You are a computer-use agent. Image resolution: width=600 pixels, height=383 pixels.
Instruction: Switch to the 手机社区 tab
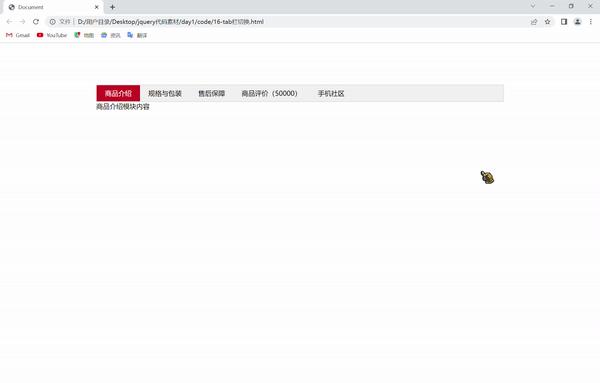(331, 93)
